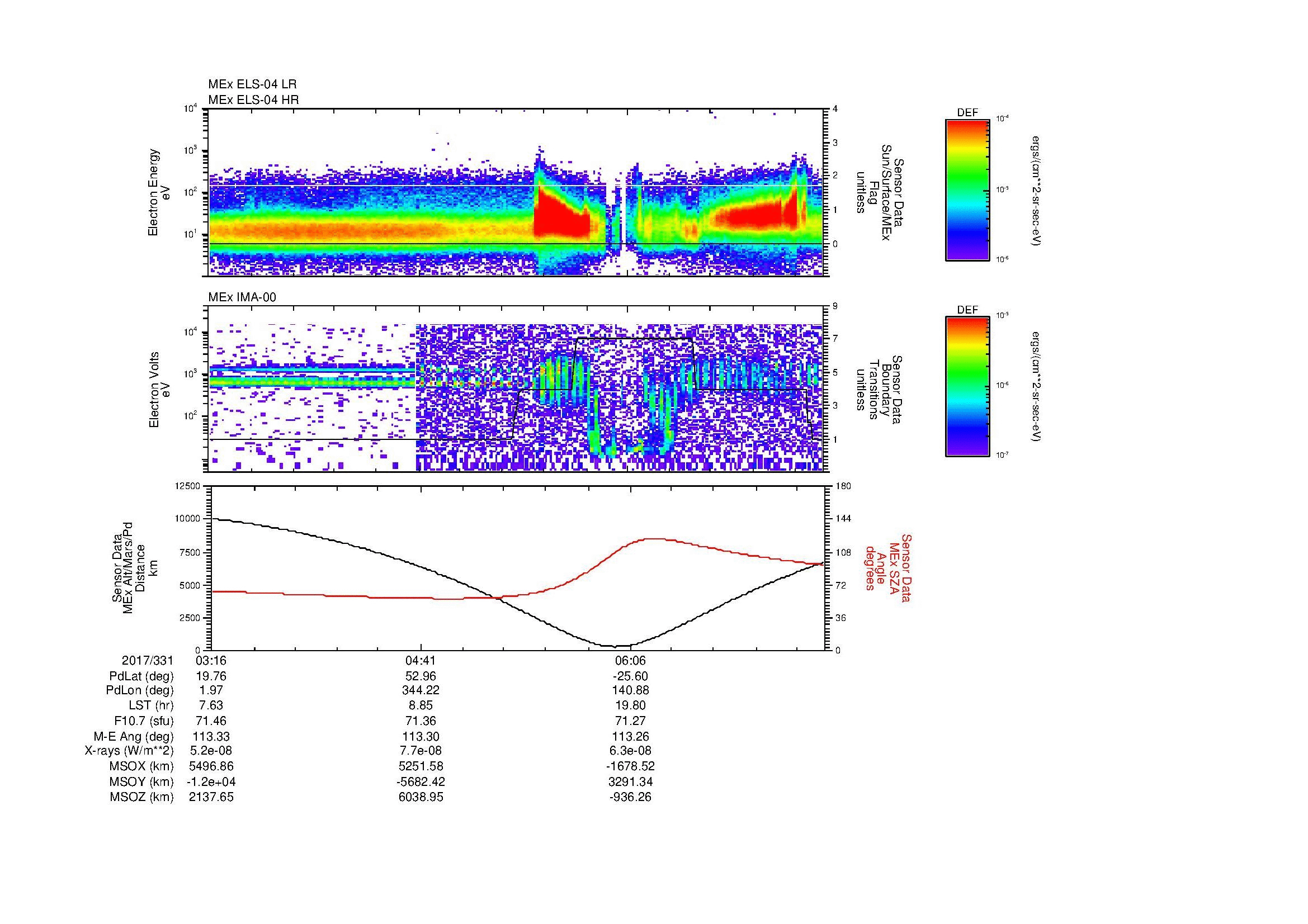The height and width of the screenshot is (924, 1308).
Task: Click the MSOY value -5682.42
Action: [x=421, y=781]
